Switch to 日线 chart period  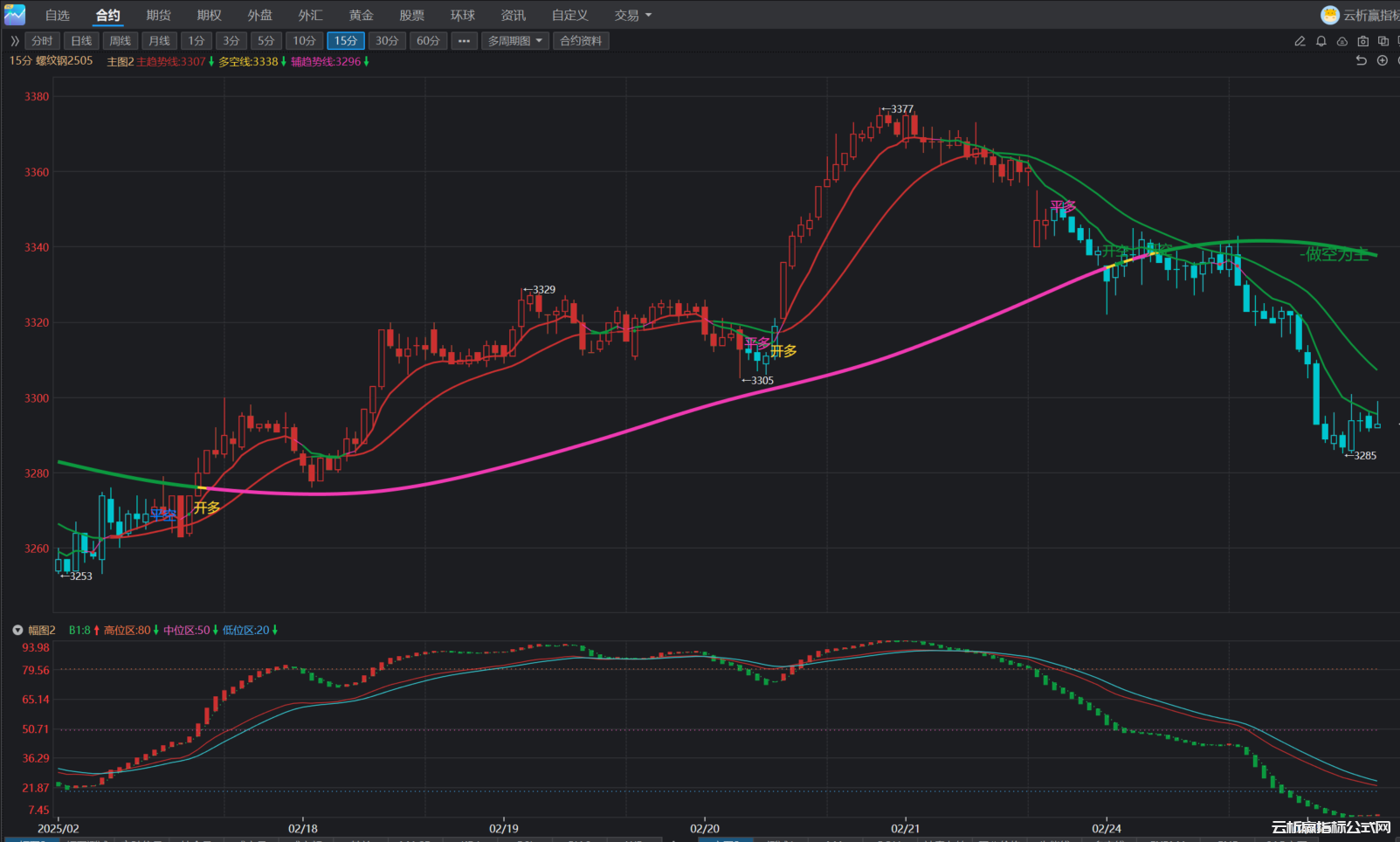[81, 41]
